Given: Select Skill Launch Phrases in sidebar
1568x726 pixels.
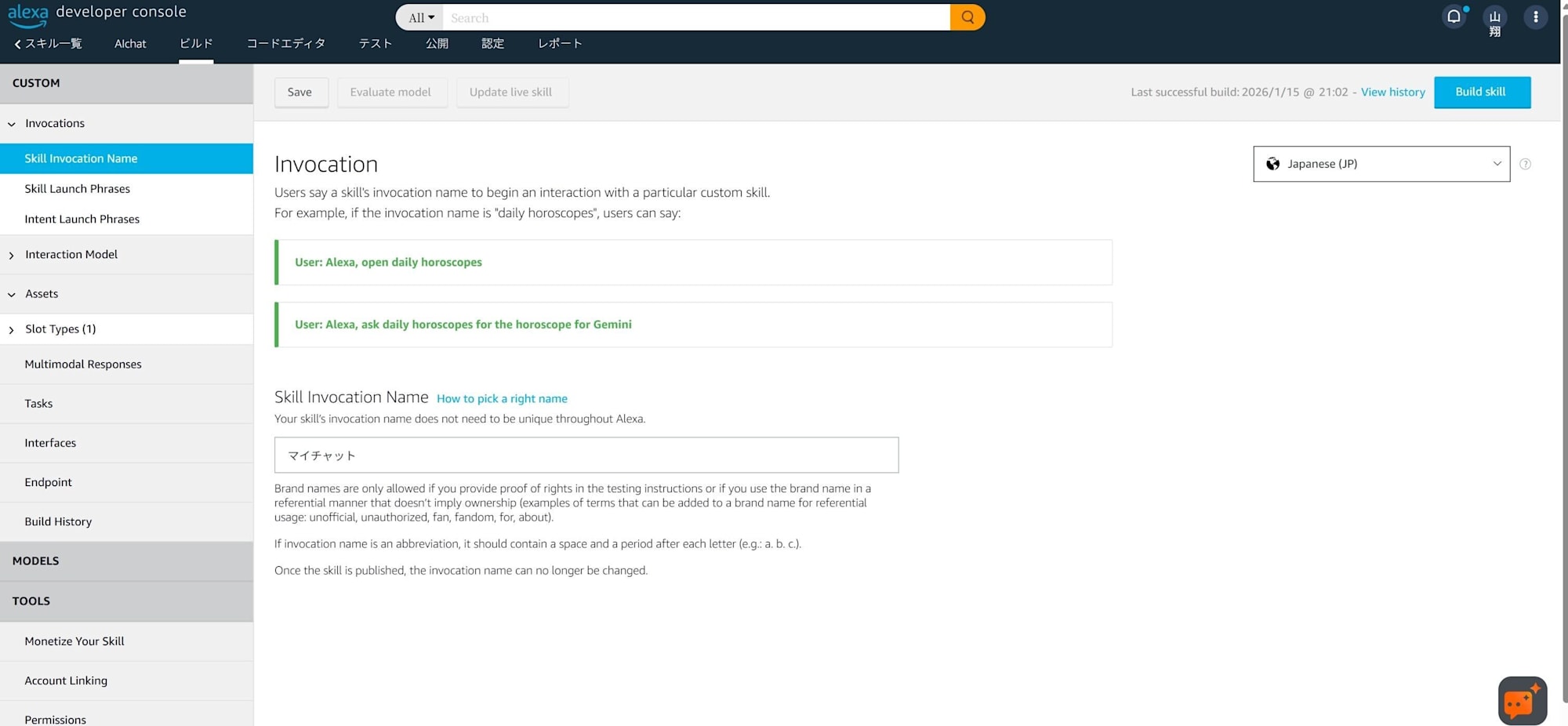Looking at the screenshot, I should pos(77,189).
